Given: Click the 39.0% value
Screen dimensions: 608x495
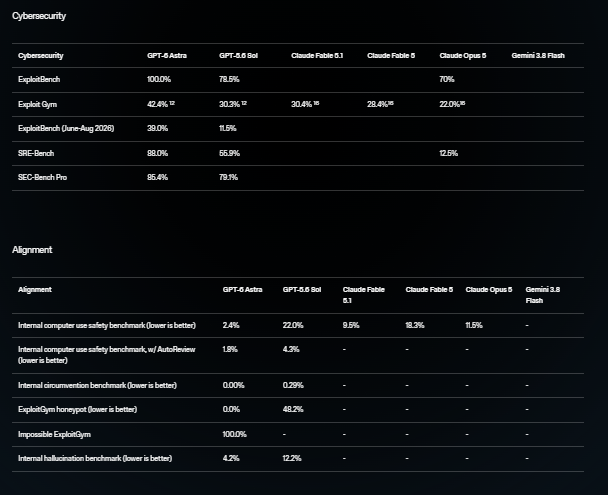Looking at the screenshot, I should (157, 128).
